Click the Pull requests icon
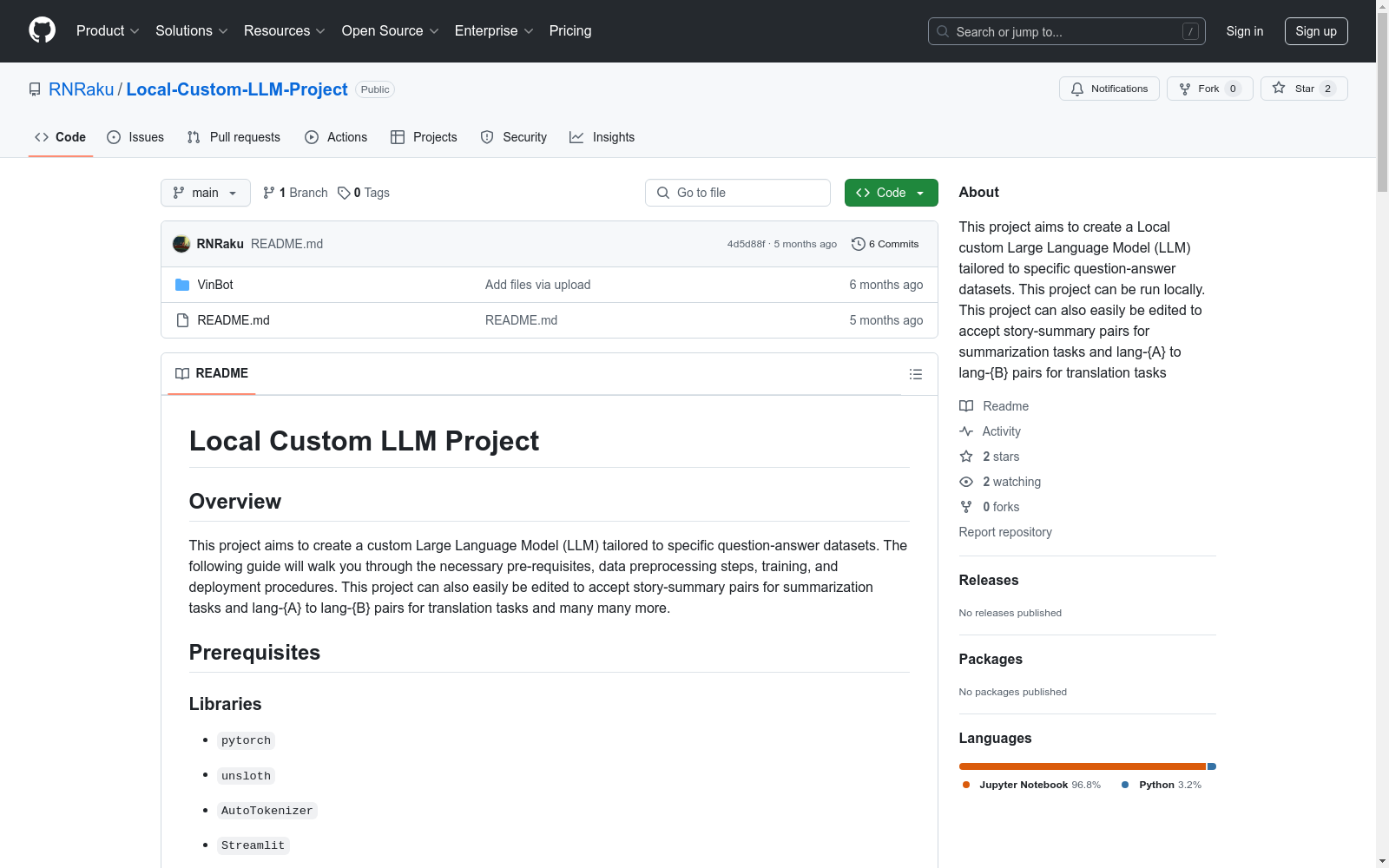 (x=194, y=137)
